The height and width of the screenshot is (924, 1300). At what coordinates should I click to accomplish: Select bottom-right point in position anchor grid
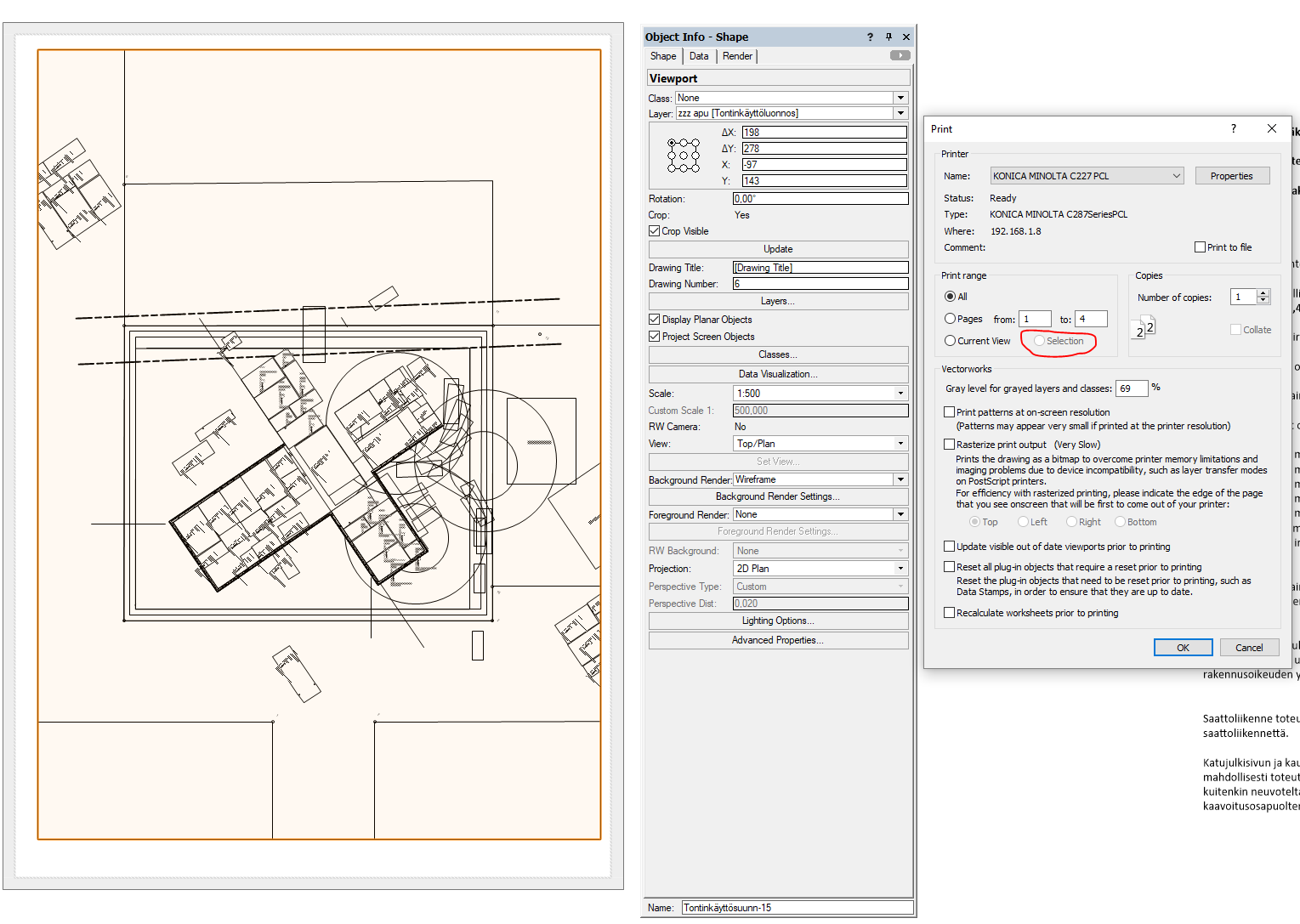tap(695, 167)
